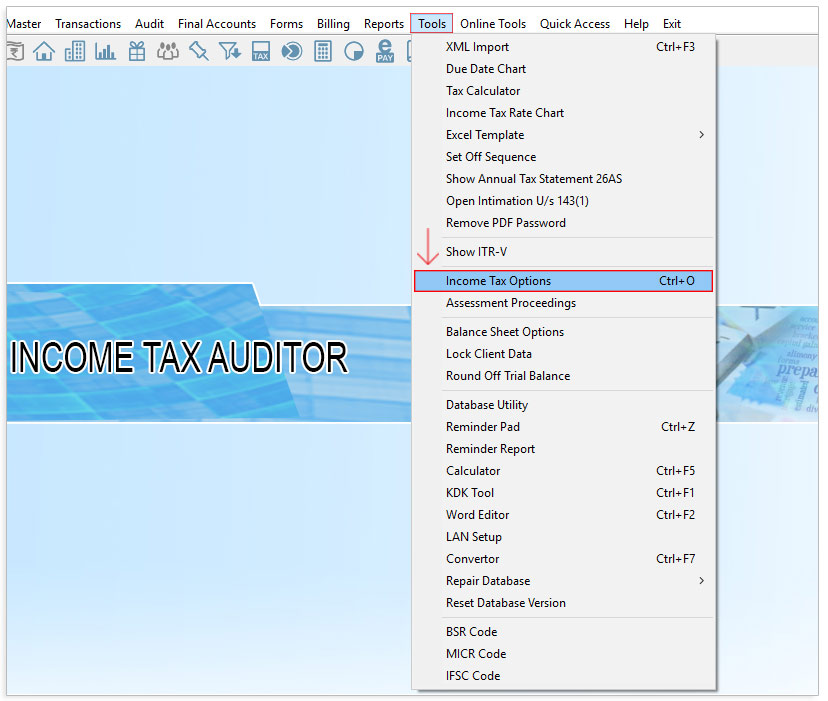Open Due Date Chart

click(563, 69)
